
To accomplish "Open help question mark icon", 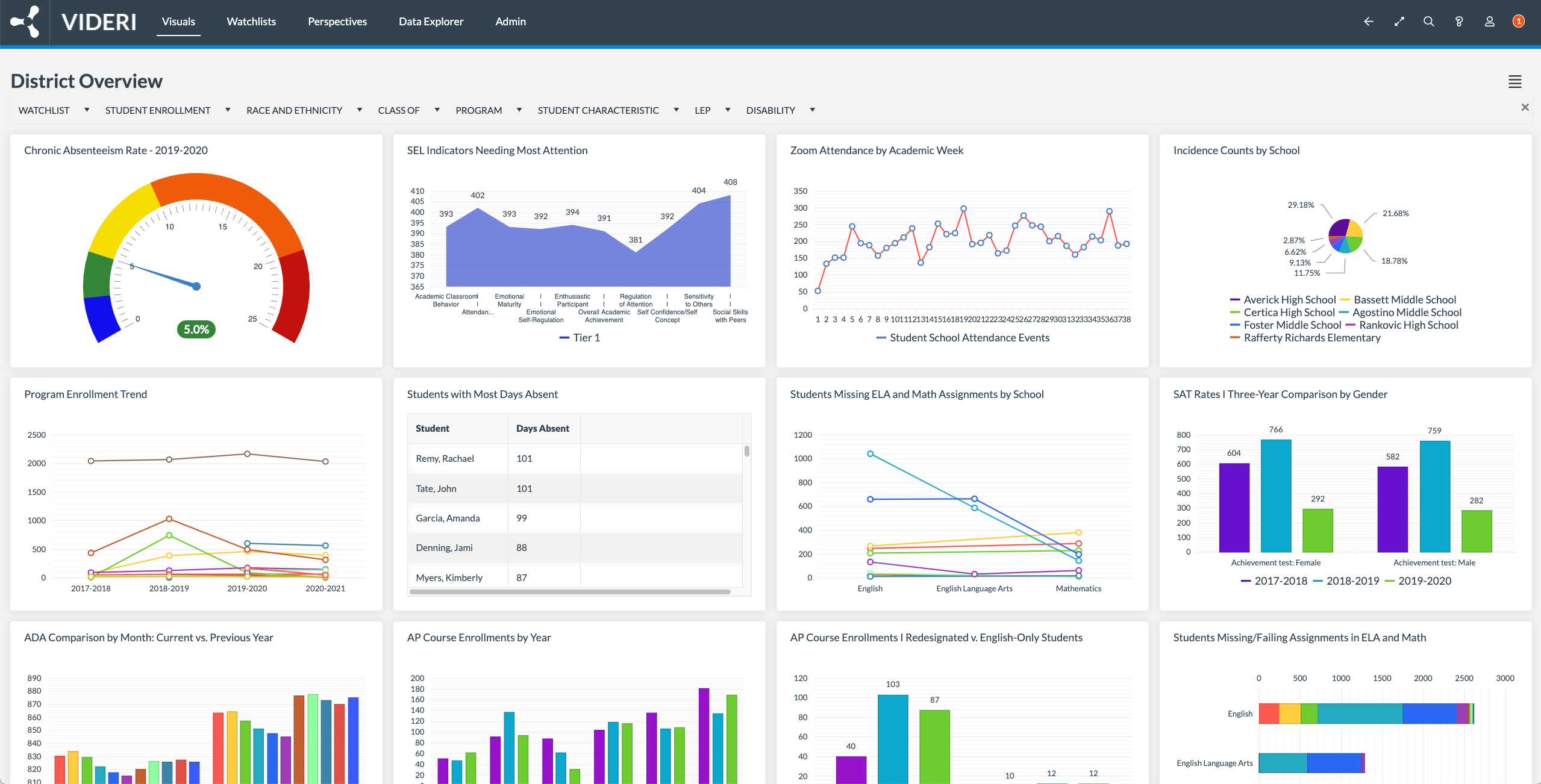I will click(1459, 22).
